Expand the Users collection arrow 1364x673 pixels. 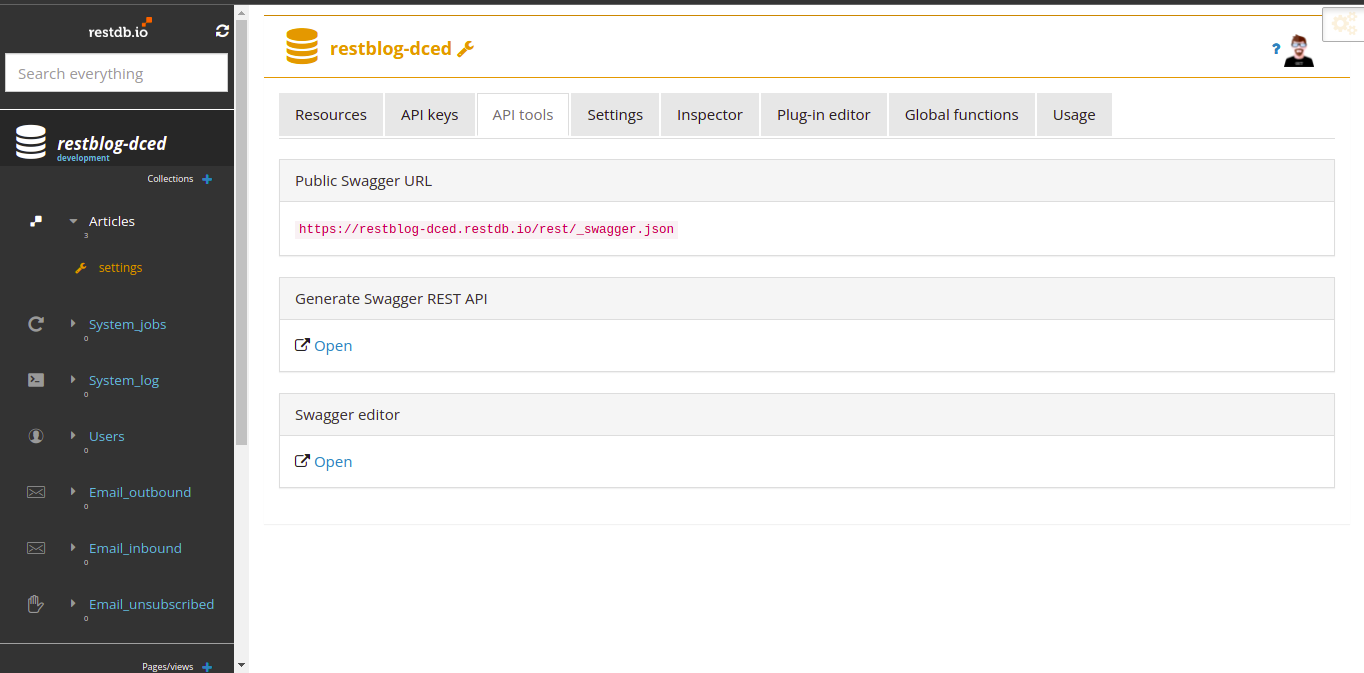coord(73,436)
